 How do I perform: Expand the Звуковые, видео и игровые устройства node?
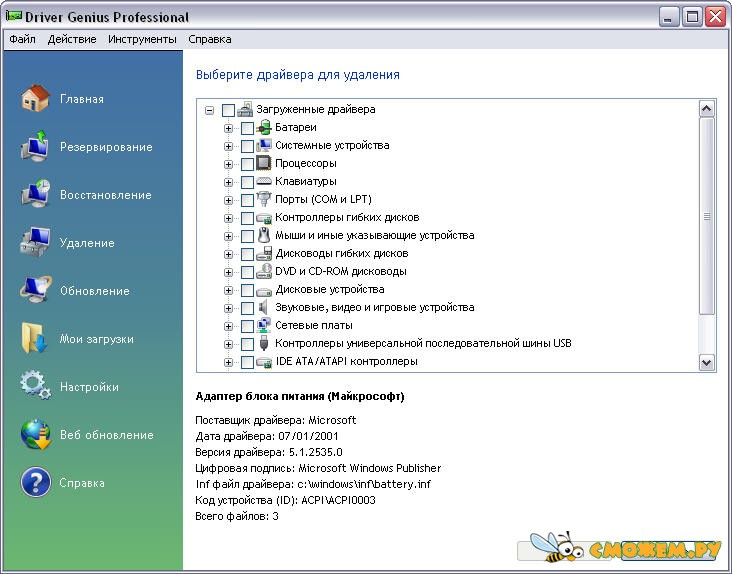[228, 308]
